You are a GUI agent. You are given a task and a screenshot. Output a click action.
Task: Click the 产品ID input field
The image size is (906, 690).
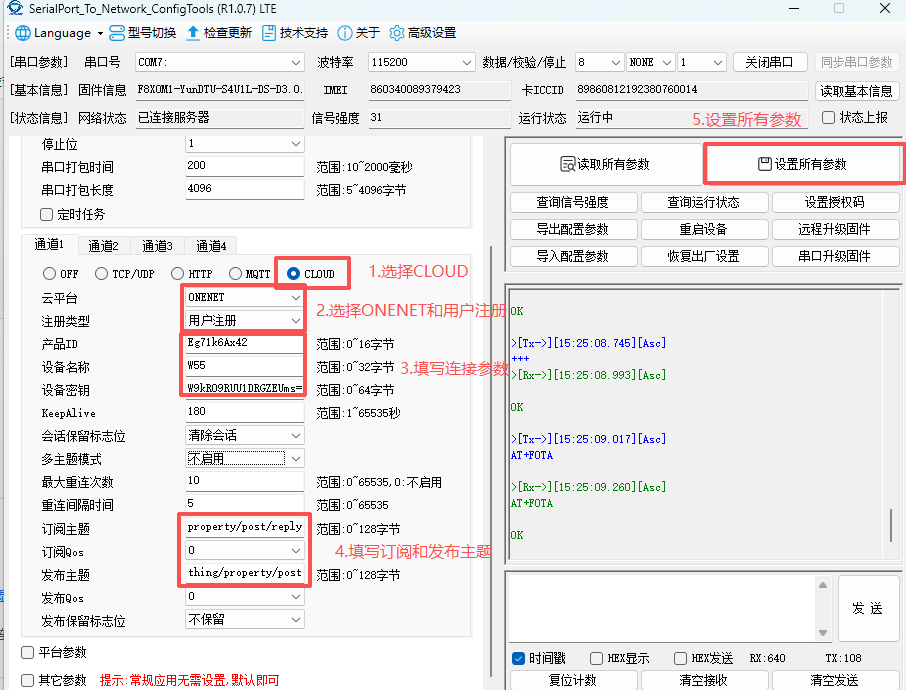pyautogui.click(x=244, y=343)
